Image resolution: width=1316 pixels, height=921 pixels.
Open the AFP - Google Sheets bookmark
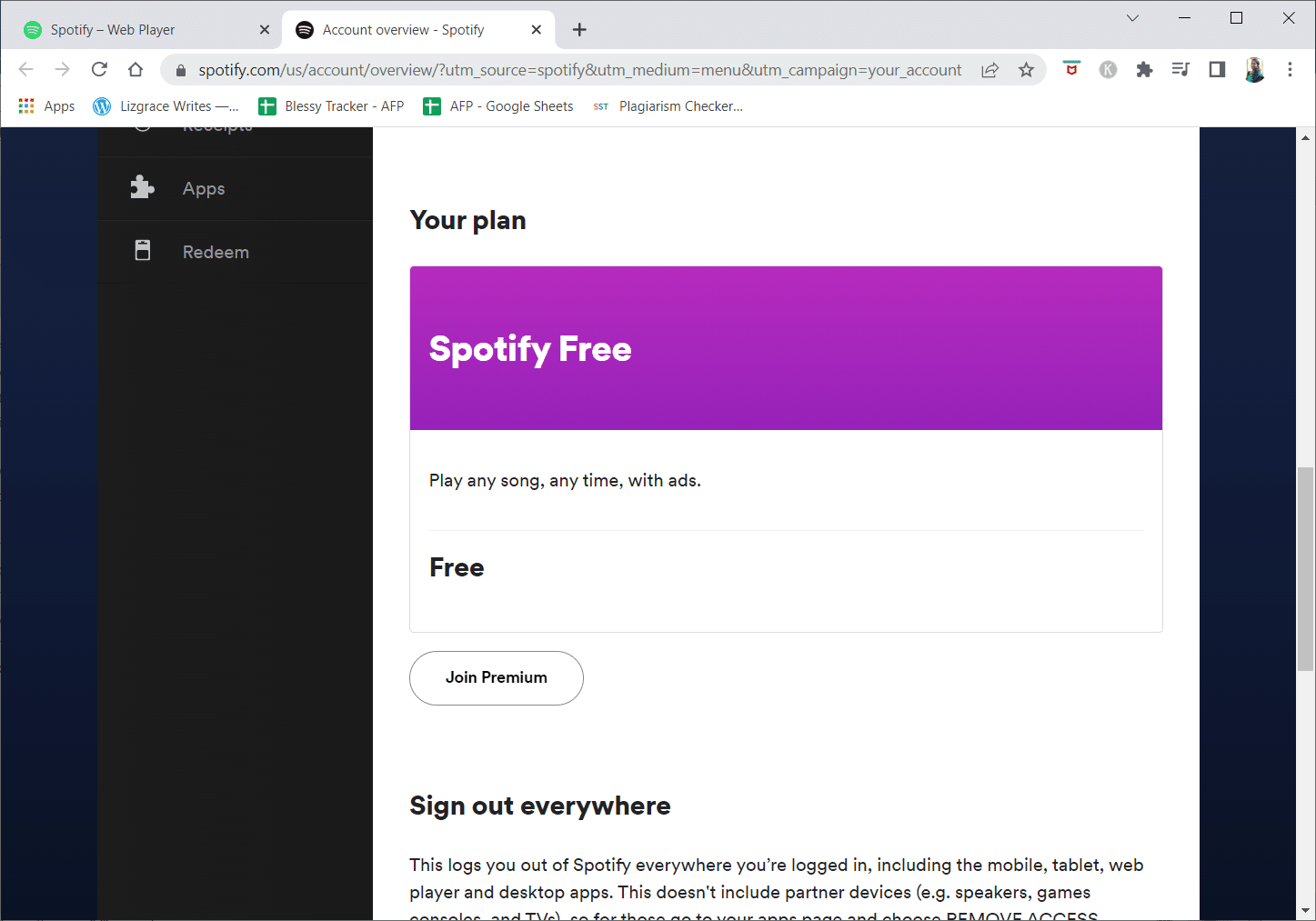tap(497, 106)
